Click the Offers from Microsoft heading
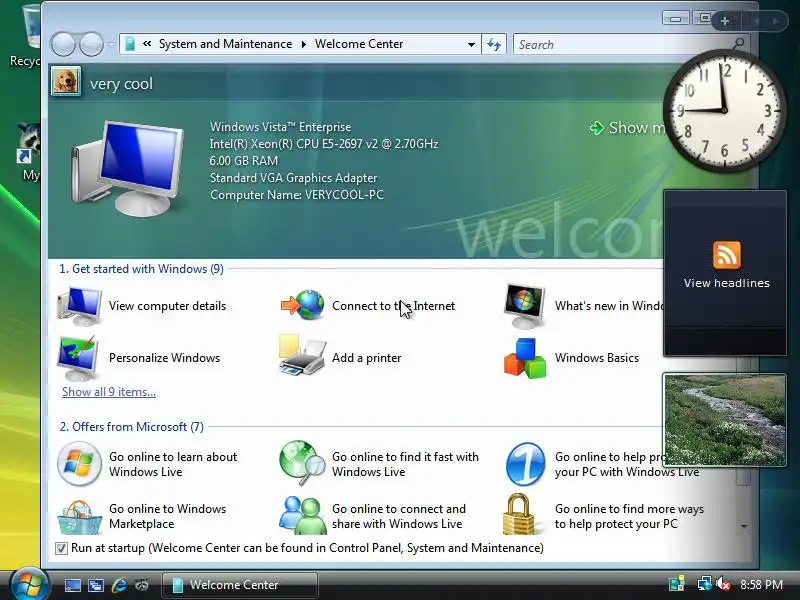This screenshot has width=800, height=600. pyautogui.click(x=132, y=427)
